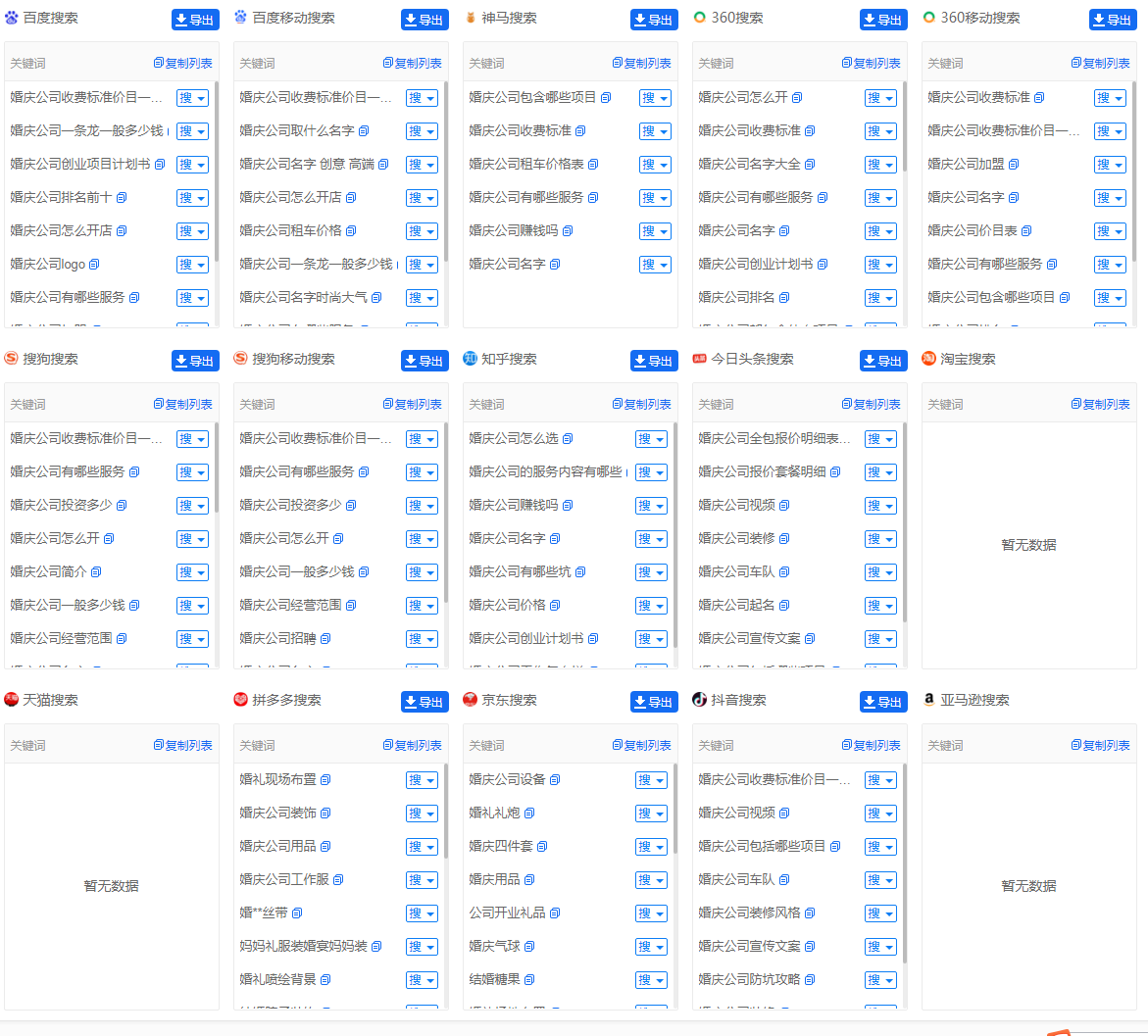
Task: Click the 今日头条搜索 panel scrollbar
Action: point(905,522)
